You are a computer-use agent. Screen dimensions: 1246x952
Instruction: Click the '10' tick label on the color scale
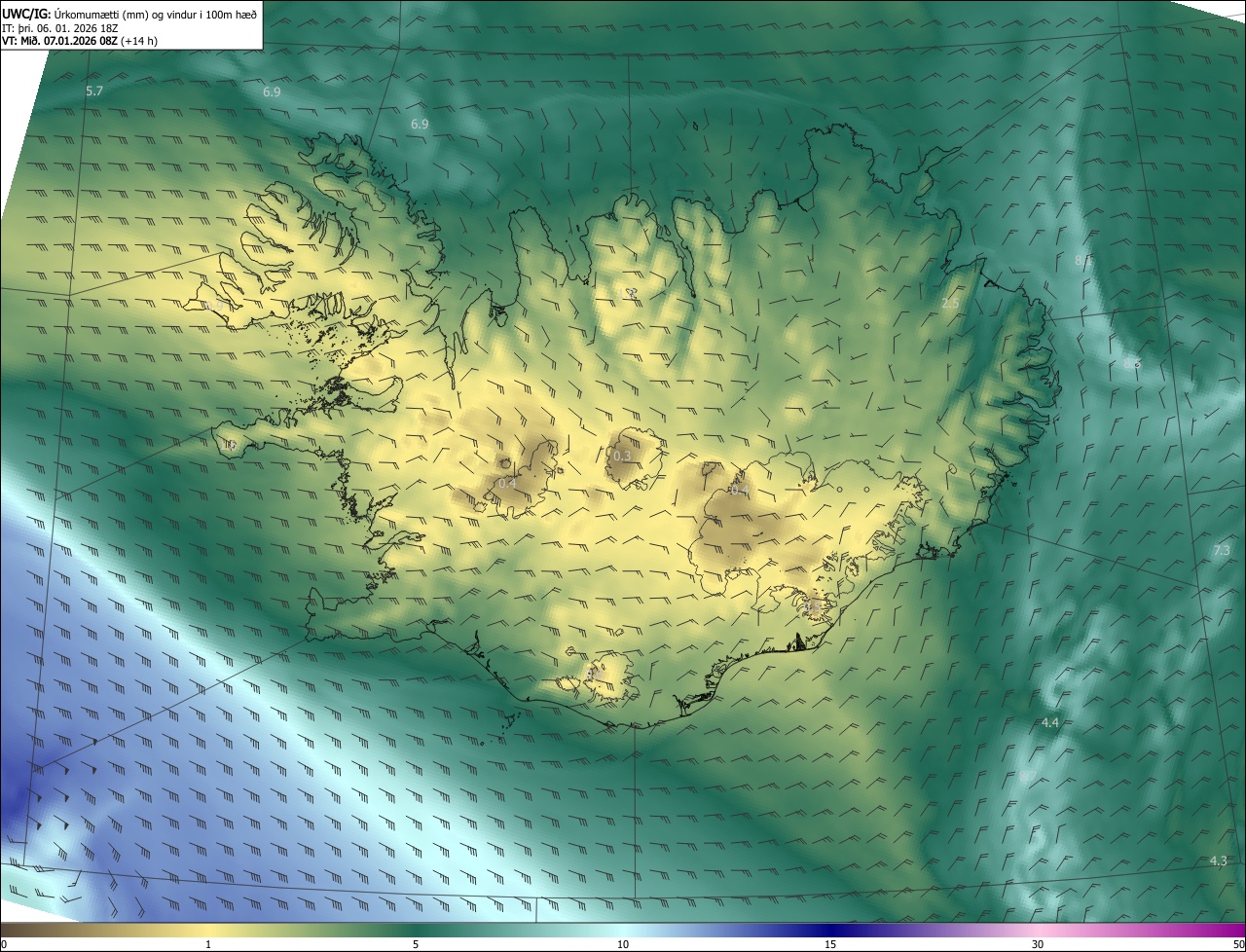[x=623, y=944]
